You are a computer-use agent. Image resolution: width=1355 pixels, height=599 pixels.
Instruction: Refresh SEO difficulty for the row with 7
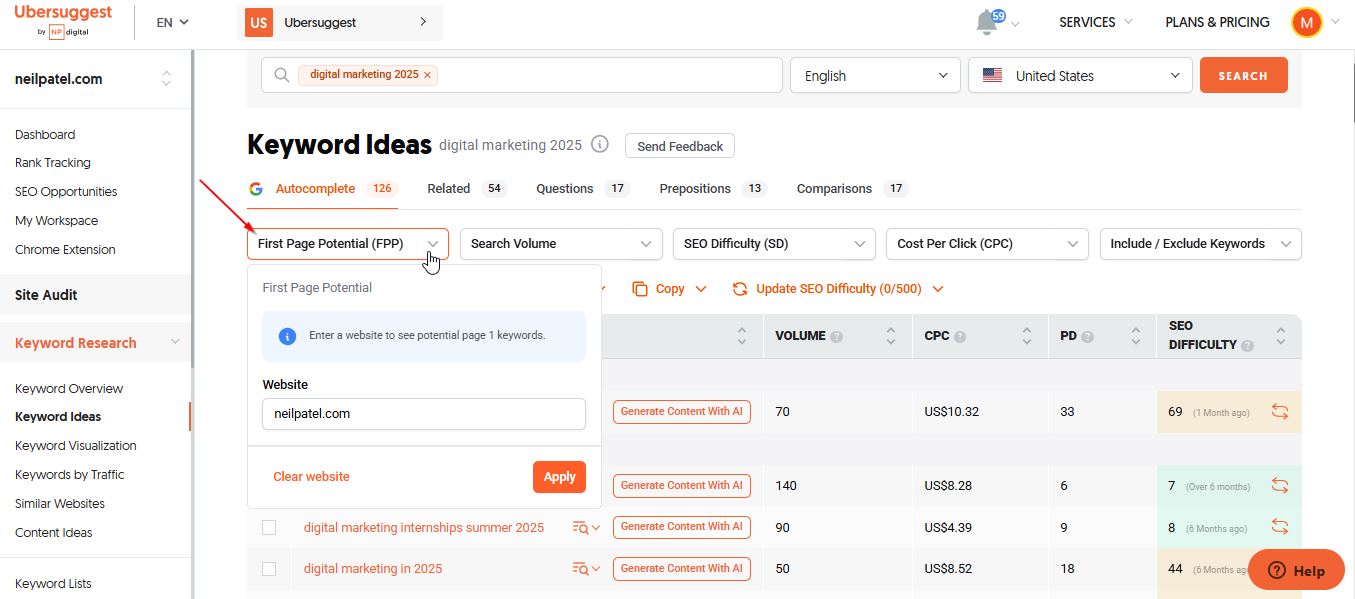[1280, 486]
